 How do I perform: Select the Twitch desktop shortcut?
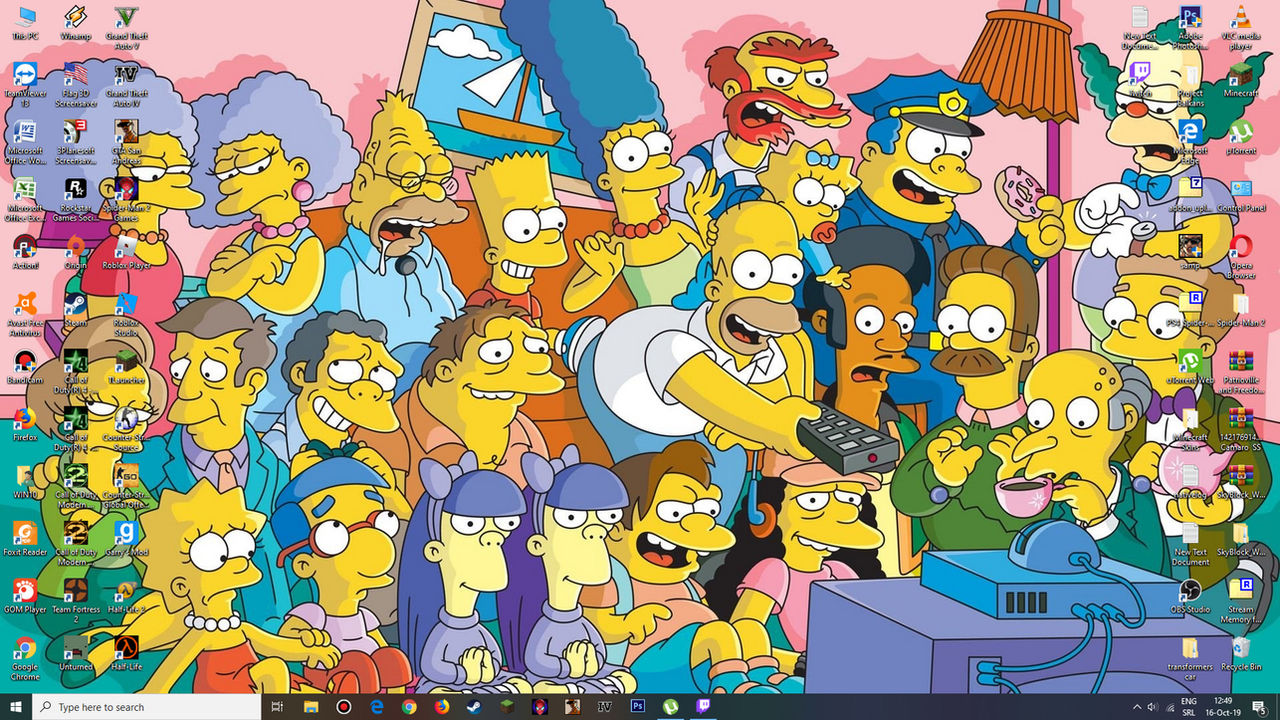1140,80
